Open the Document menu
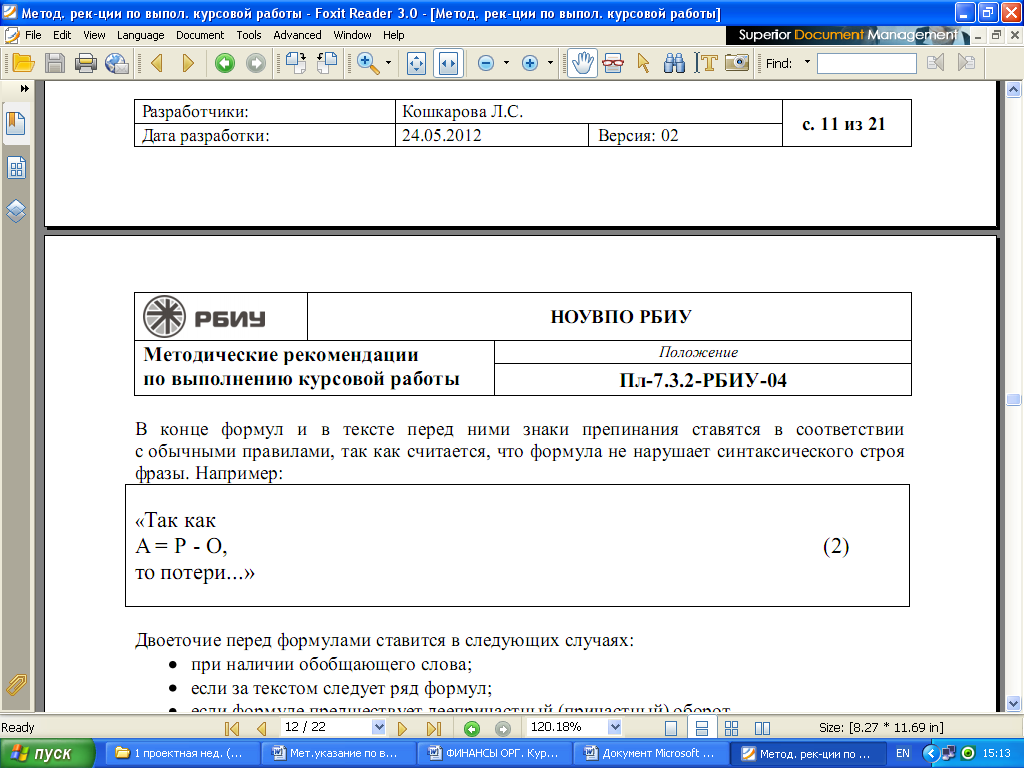 pos(200,35)
